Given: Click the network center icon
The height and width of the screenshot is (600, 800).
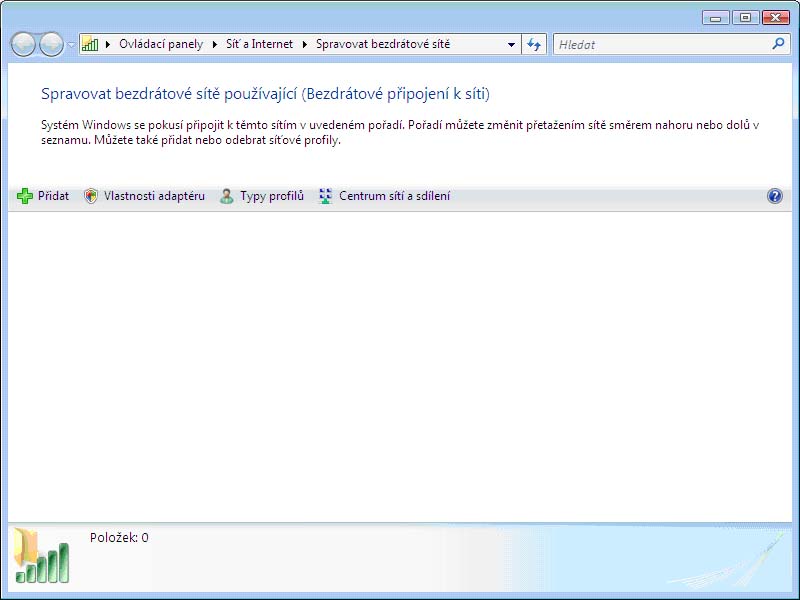Looking at the screenshot, I should coord(326,196).
